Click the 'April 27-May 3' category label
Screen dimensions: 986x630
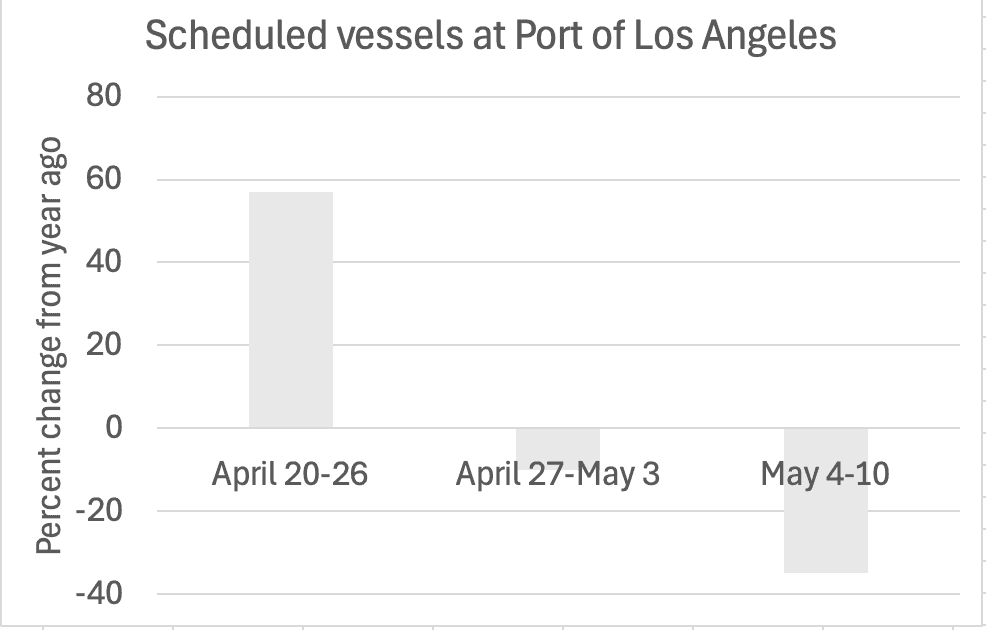(557, 473)
